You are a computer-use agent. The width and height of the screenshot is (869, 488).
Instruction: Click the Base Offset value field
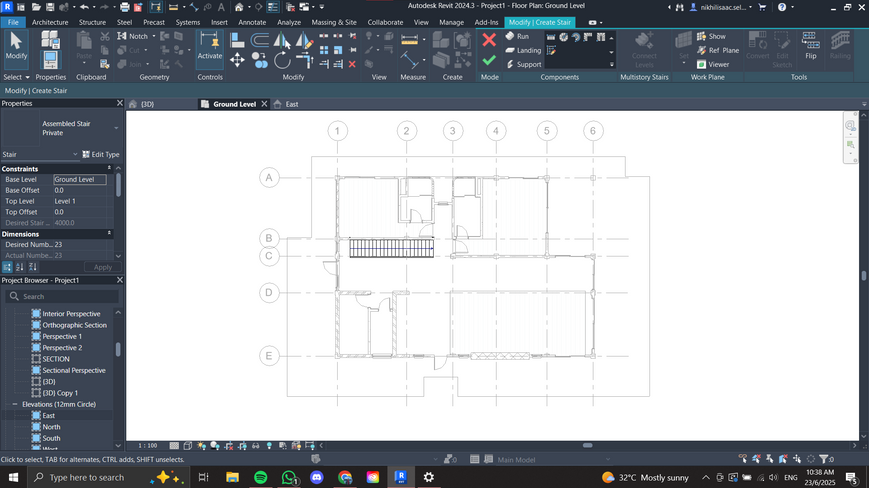tap(82, 190)
